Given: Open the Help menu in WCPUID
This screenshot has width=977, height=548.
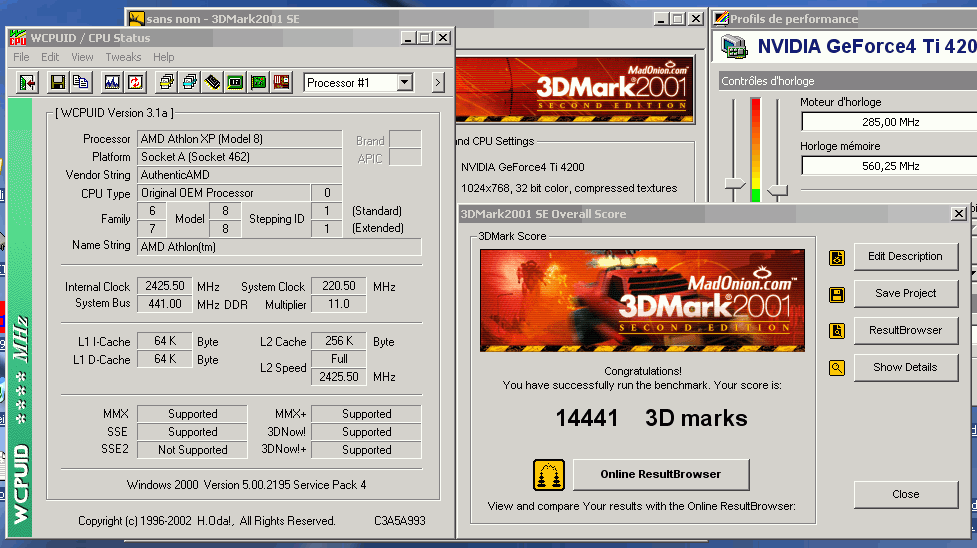Looking at the screenshot, I should (x=164, y=57).
